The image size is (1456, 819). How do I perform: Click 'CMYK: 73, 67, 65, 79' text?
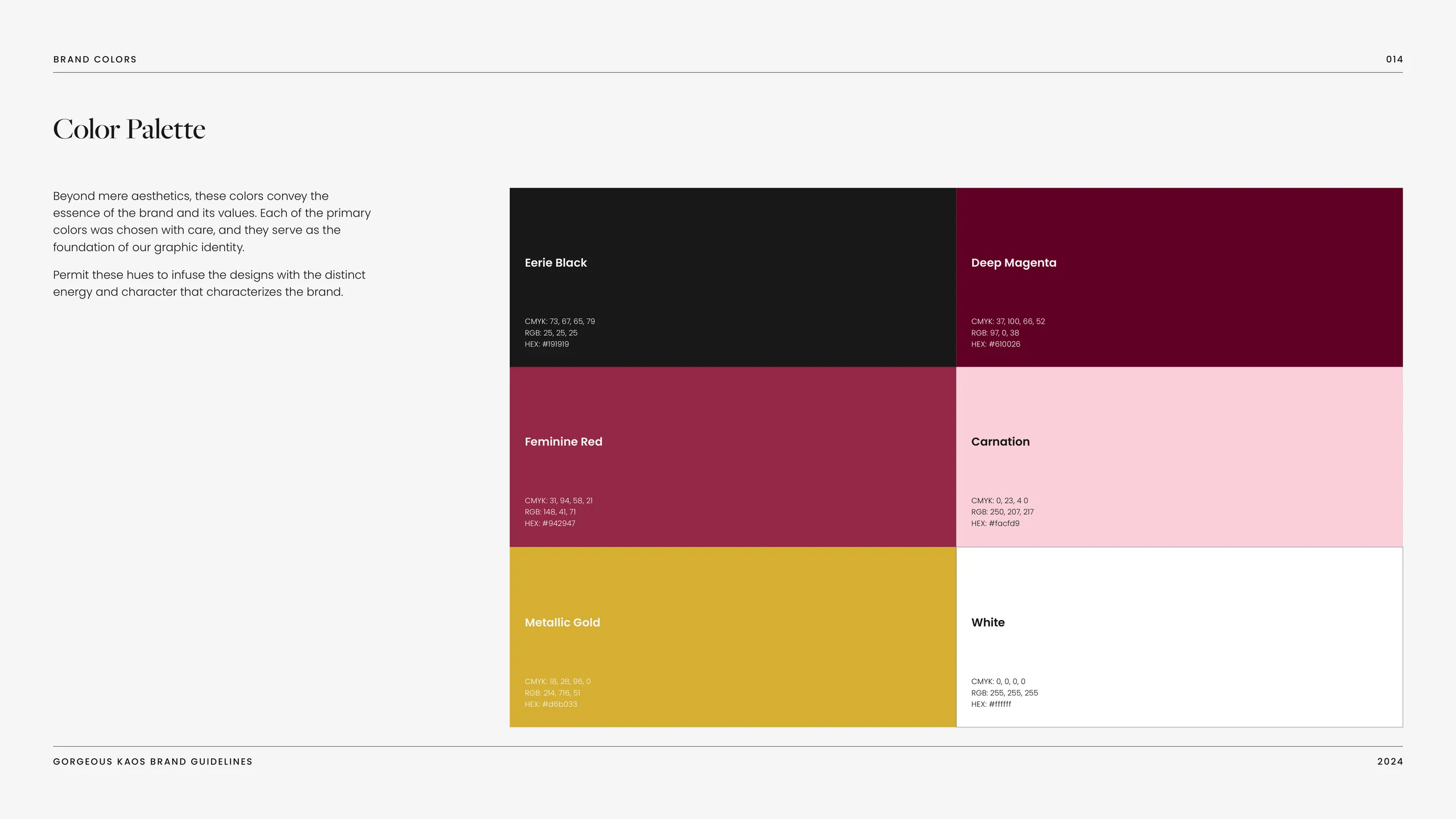coord(560,321)
